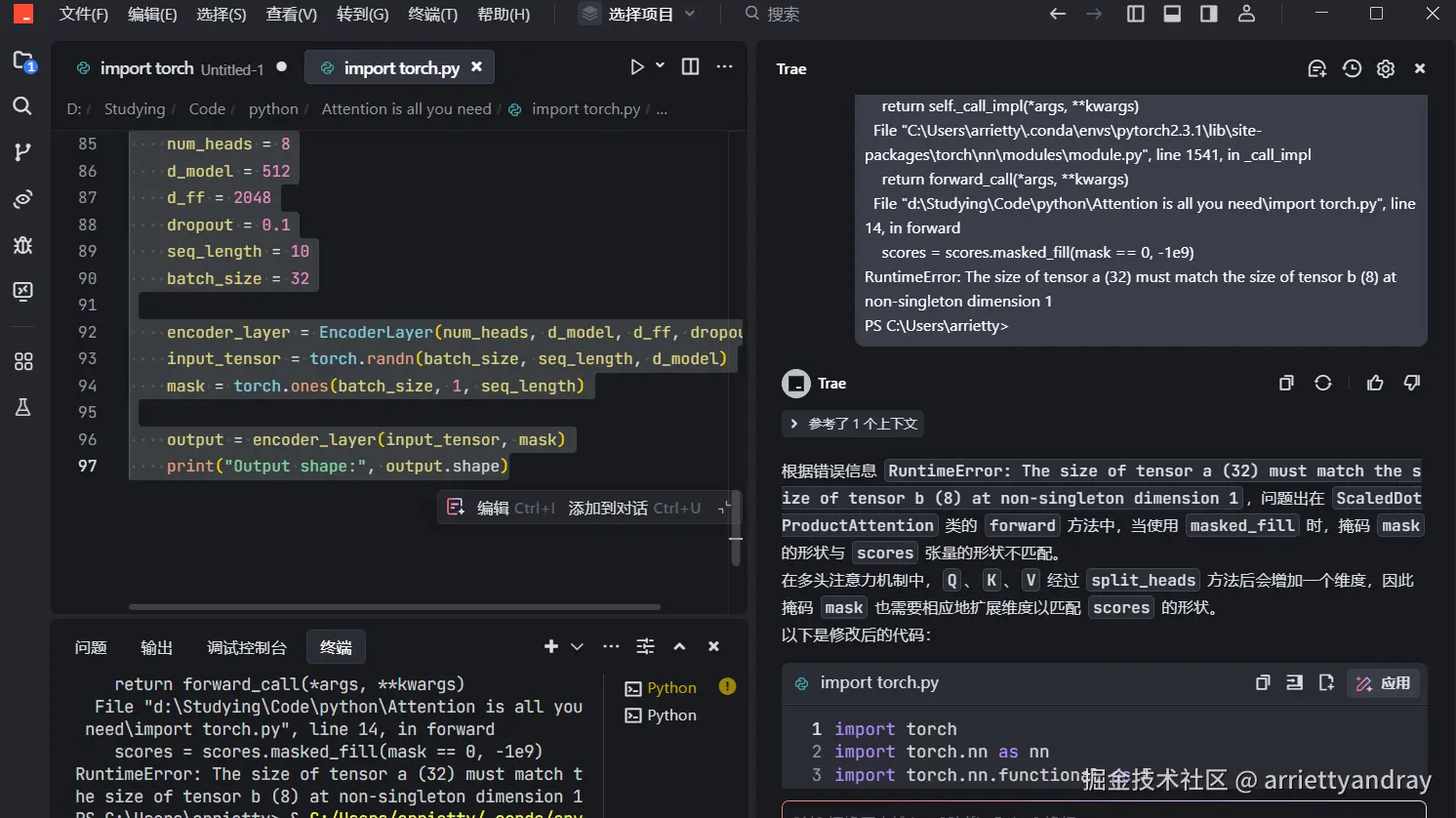Image resolution: width=1456 pixels, height=818 pixels.
Task: Open terminal panel view settings icon
Action: 645,646
